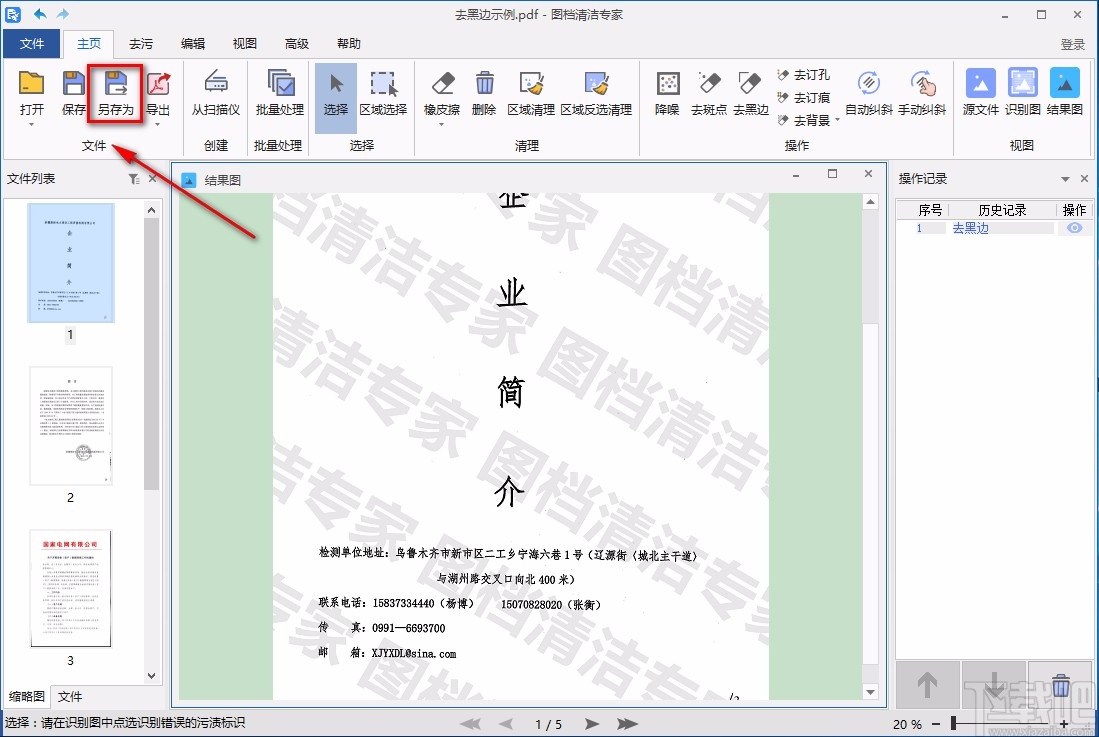The image size is (1099, 737).
Task: Toggle the 选择 selection tool
Action: pos(335,95)
